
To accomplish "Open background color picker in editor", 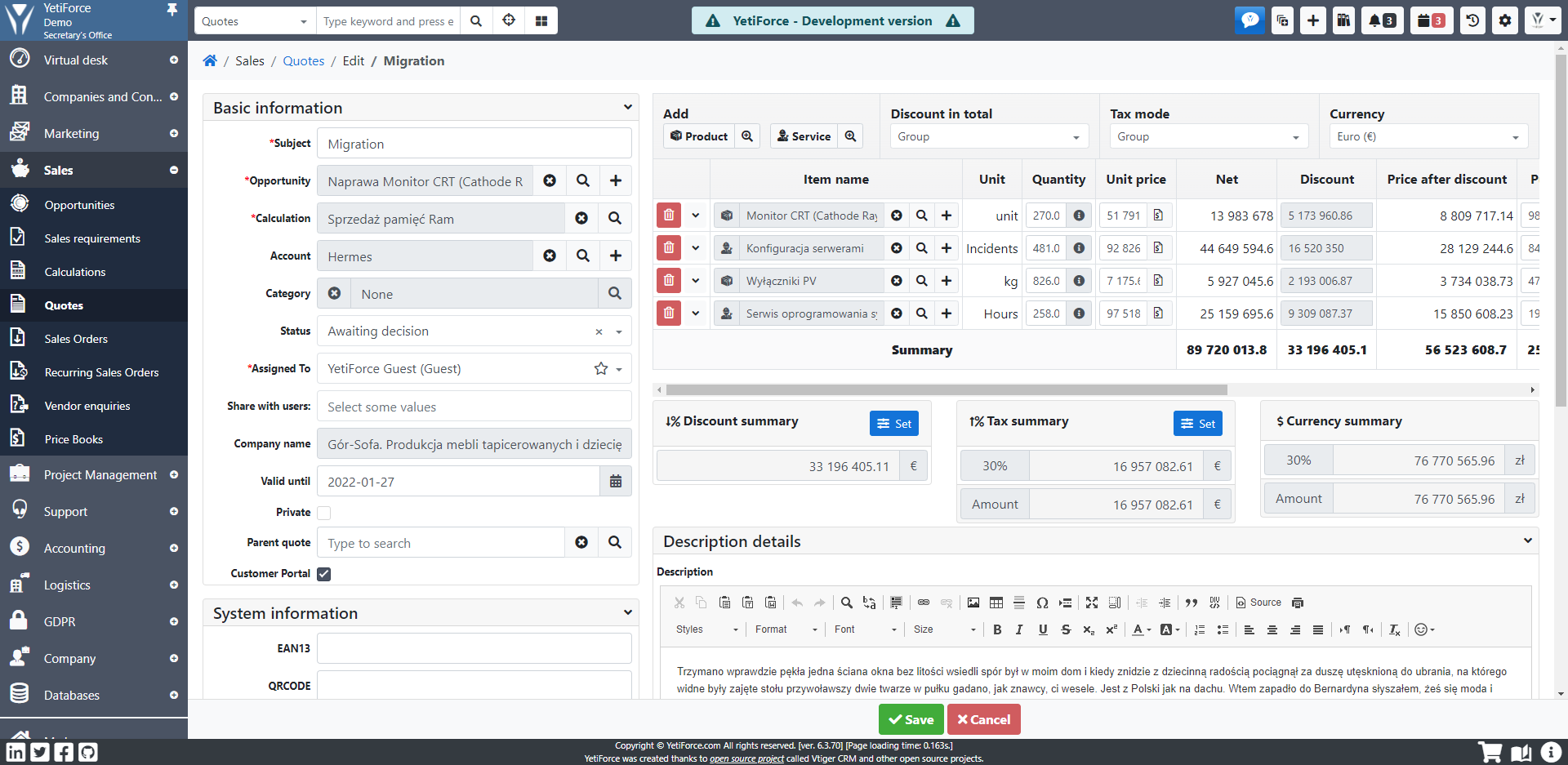I will pos(1169,629).
